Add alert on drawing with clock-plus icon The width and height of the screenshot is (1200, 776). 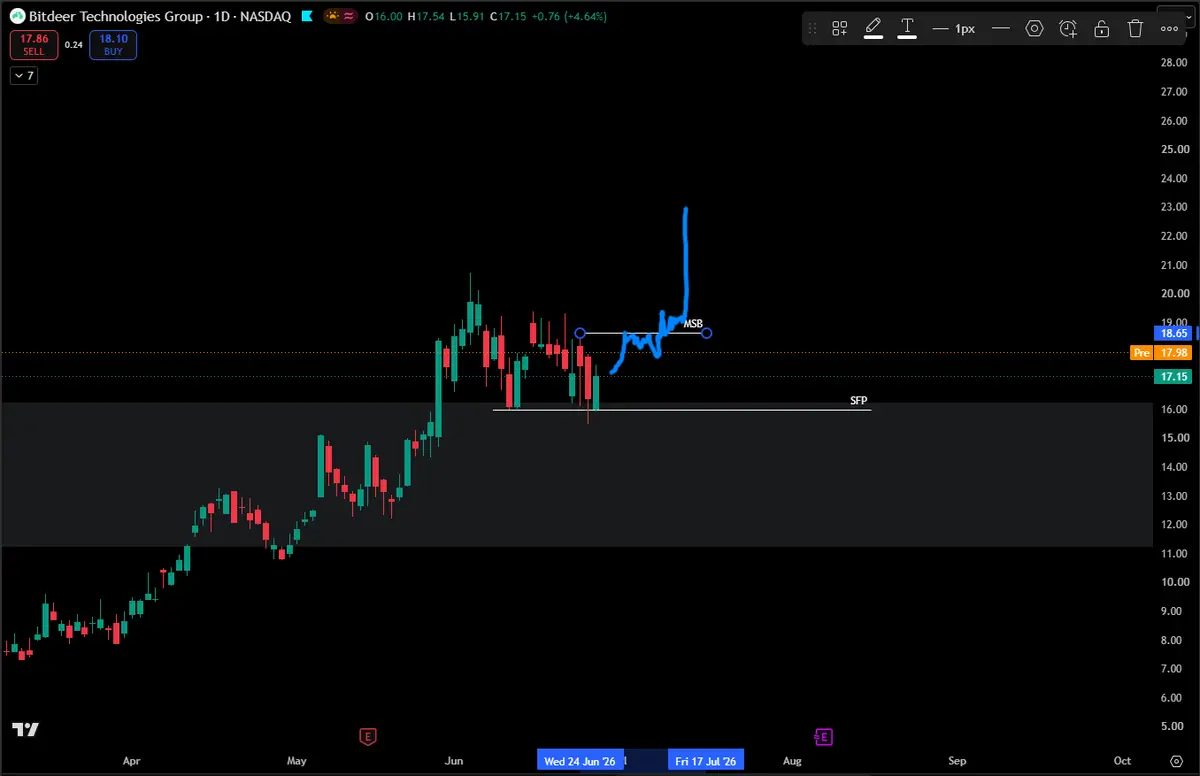[x=1068, y=28]
